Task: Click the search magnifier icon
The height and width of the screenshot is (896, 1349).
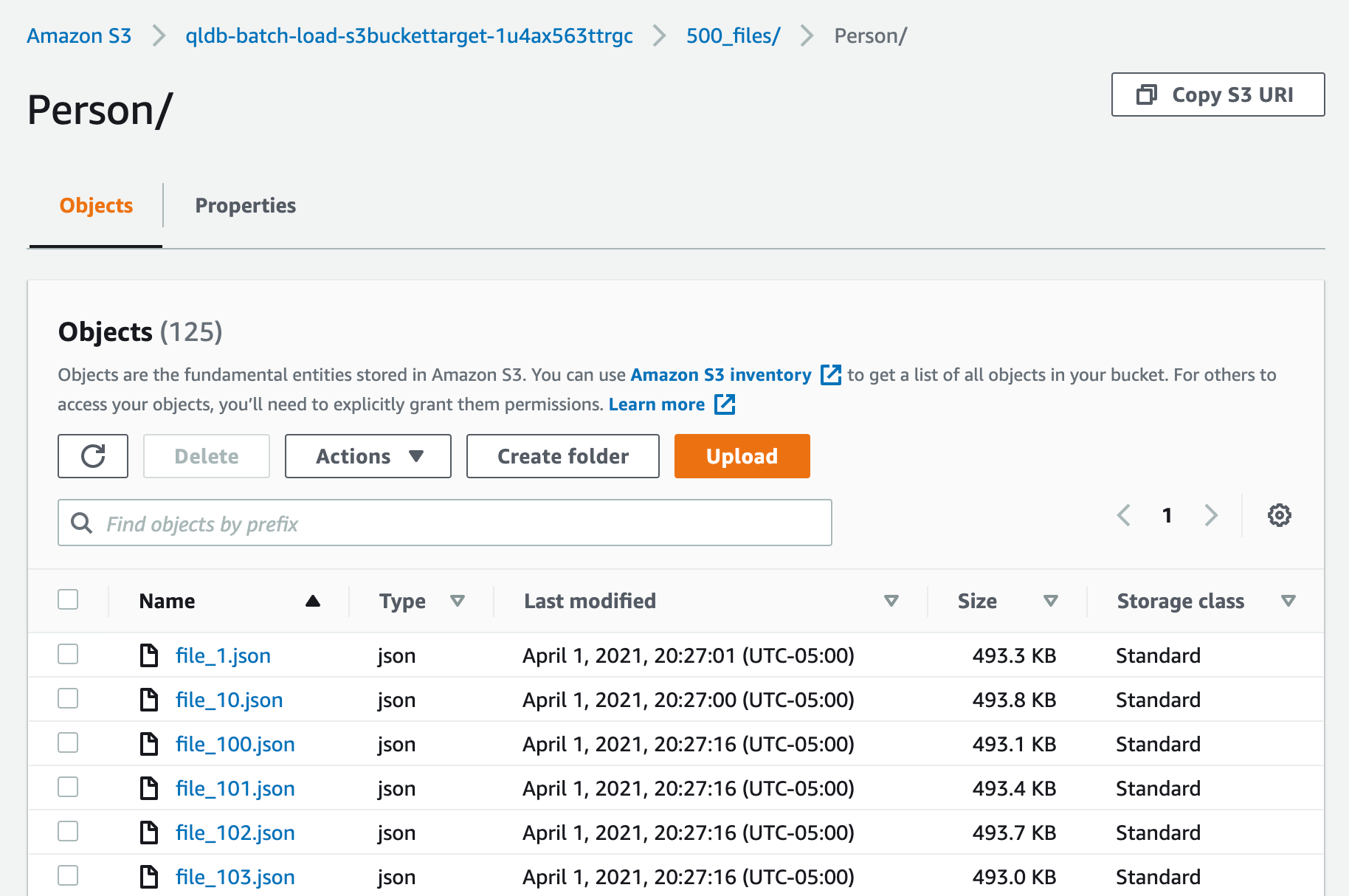Action: (x=81, y=523)
